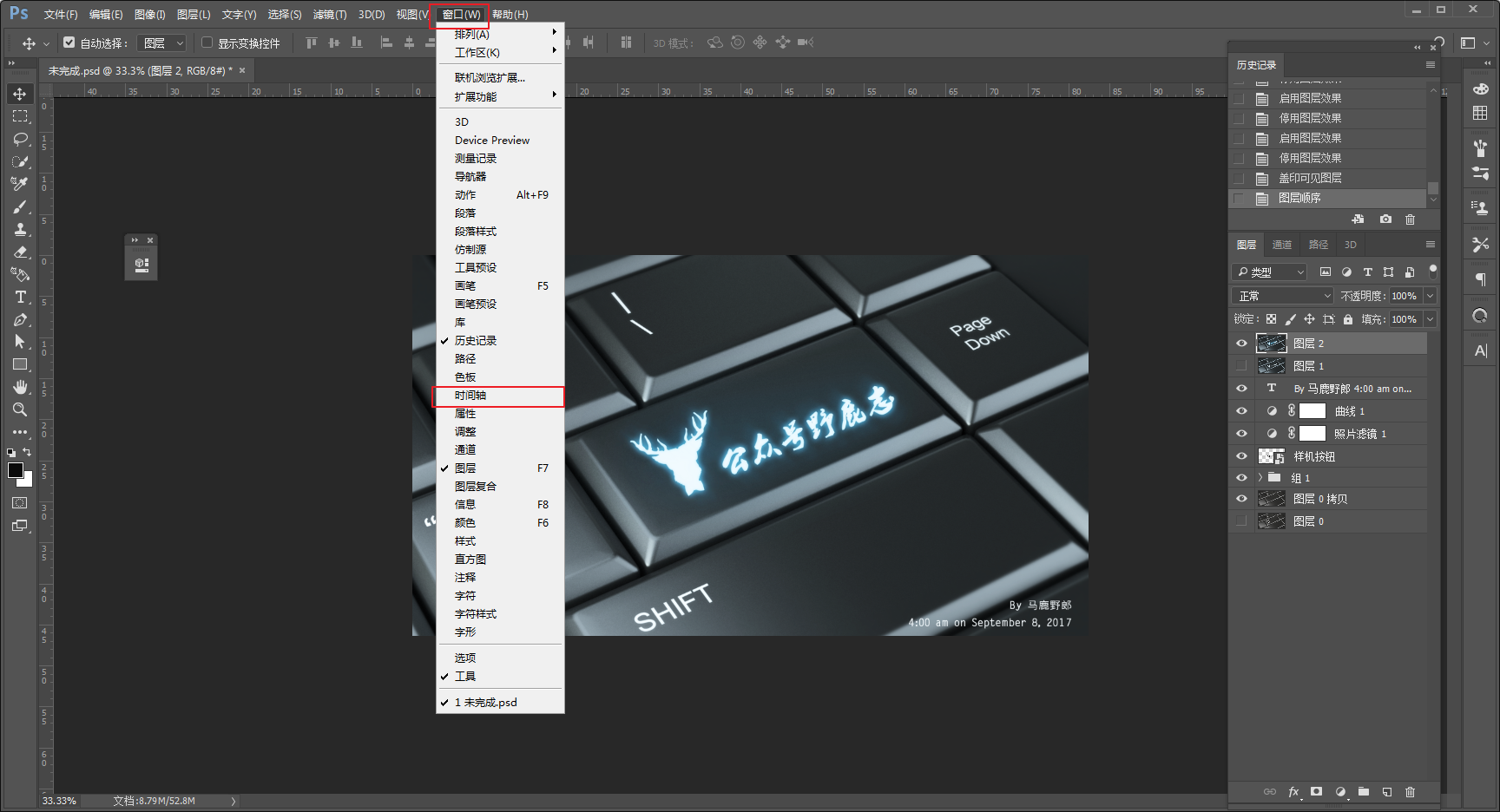The height and width of the screenshot is (812, 1500).
Task: Select the Quick Selection tool
Action: click(x=20, y=161)
